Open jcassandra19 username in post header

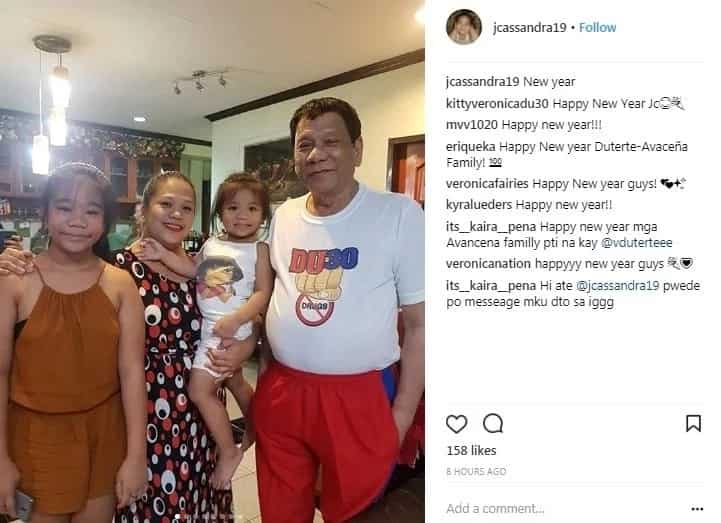529,28
